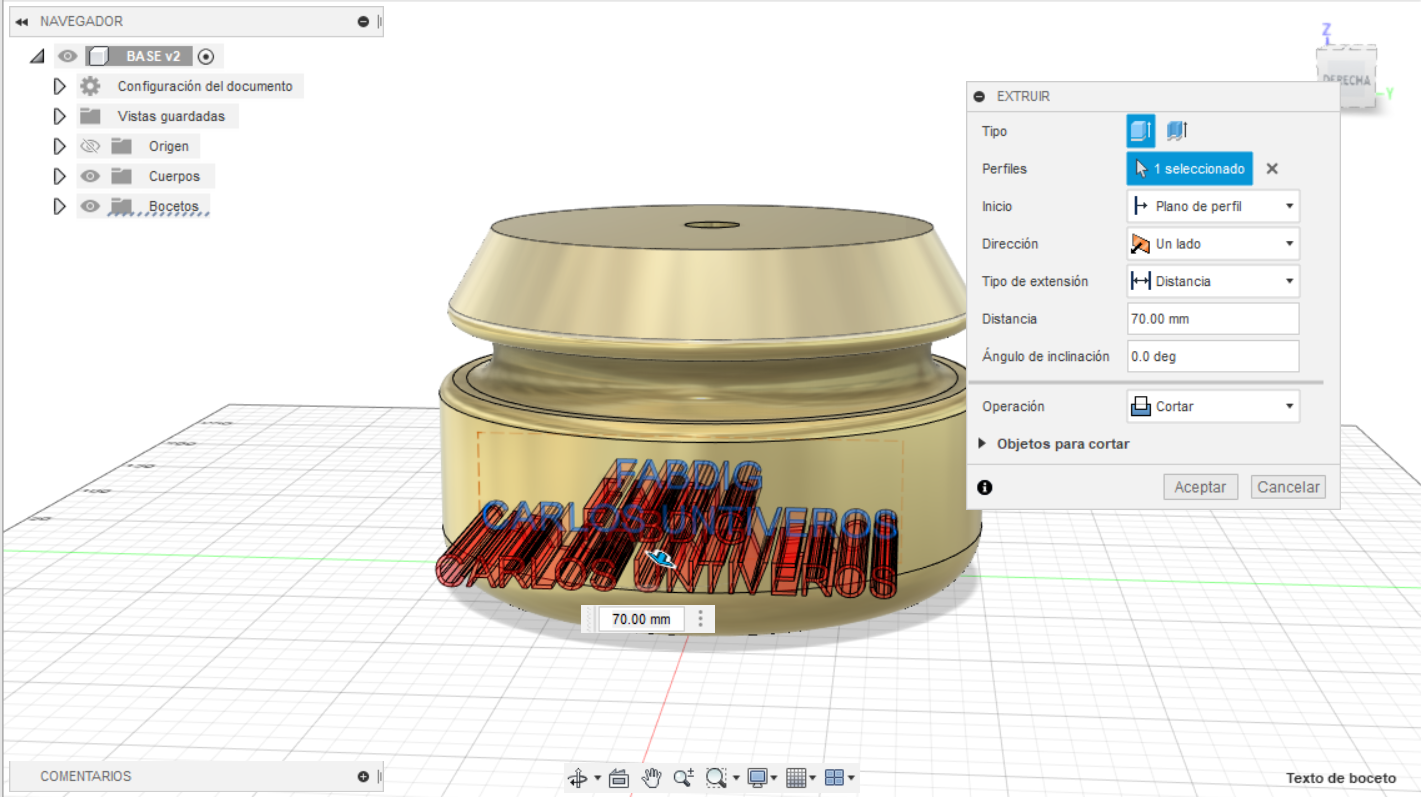Screen dimensions: 1421x797
Task: Expand Configuración del documento node
Action: click(60, 86)
